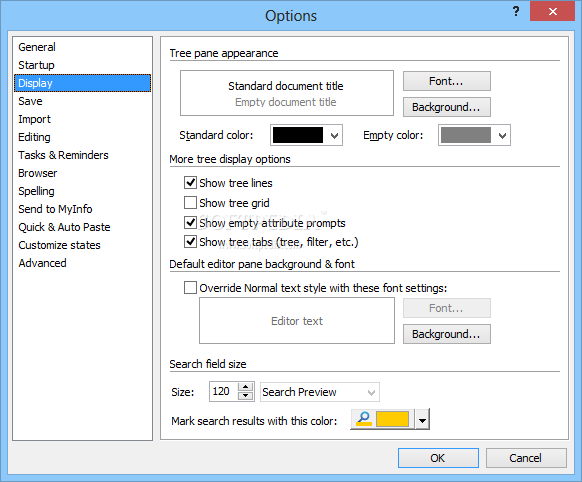Click the search highlight magnifier icon
The width and height of the screenshot is (582, 482).
[364, 419]
